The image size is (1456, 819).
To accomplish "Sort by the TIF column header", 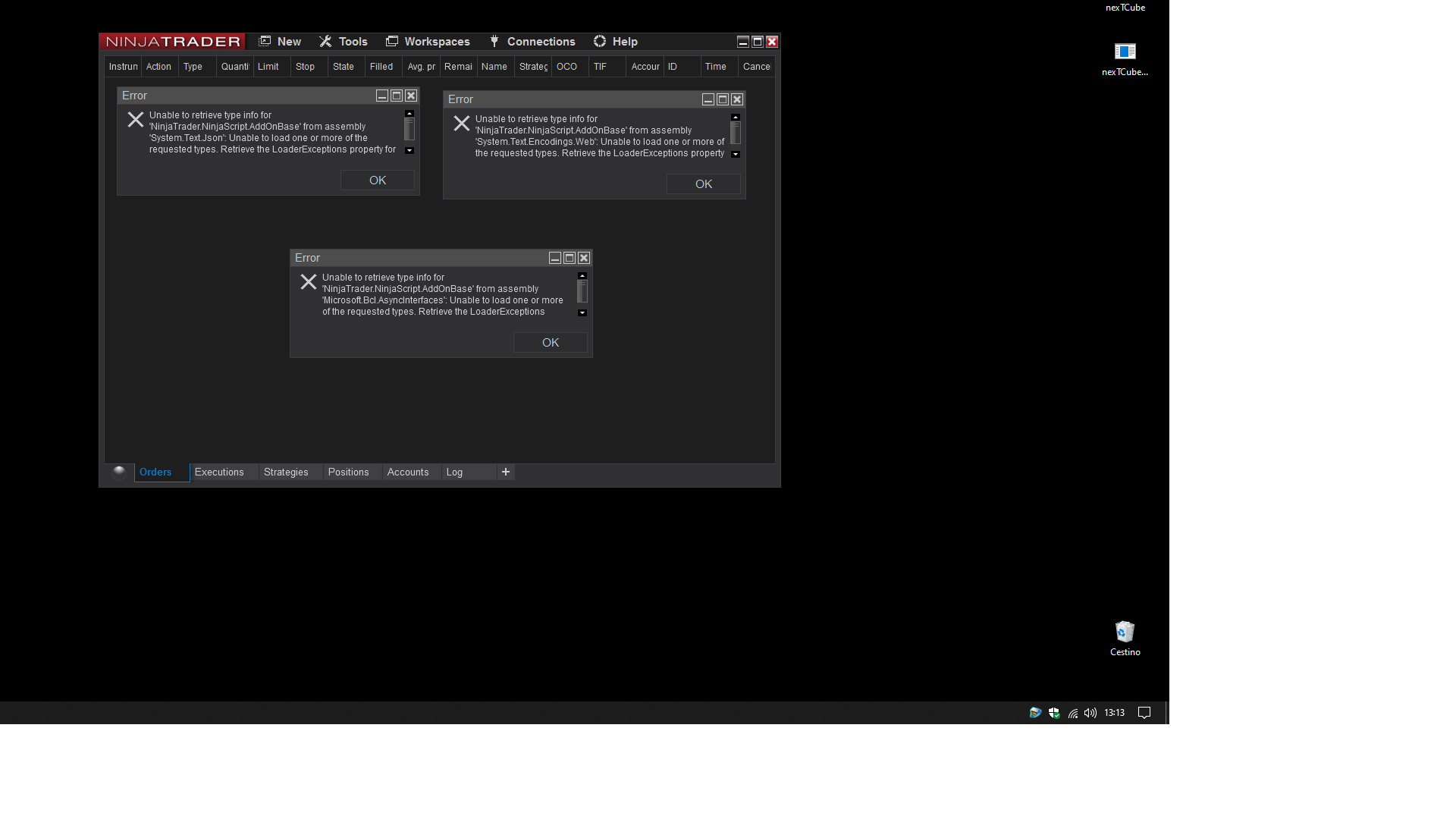I will tap(607, 67).
